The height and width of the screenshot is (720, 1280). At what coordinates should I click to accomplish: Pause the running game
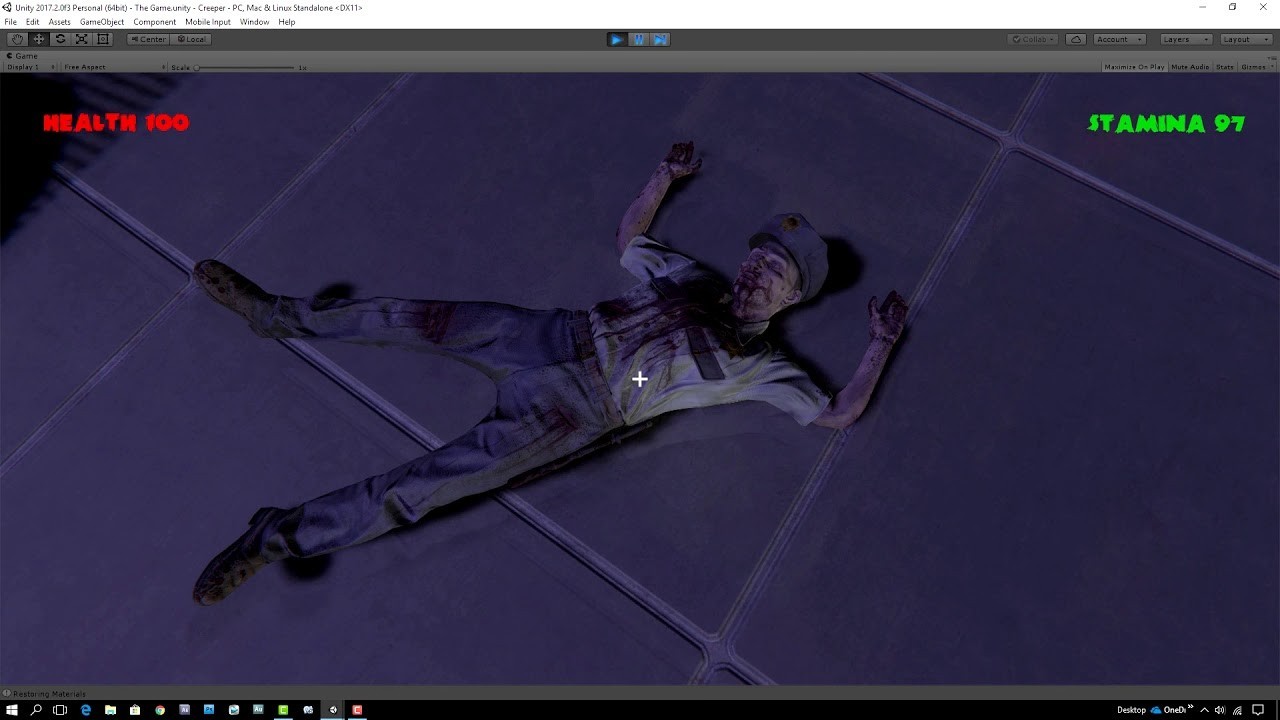[639, 39]
